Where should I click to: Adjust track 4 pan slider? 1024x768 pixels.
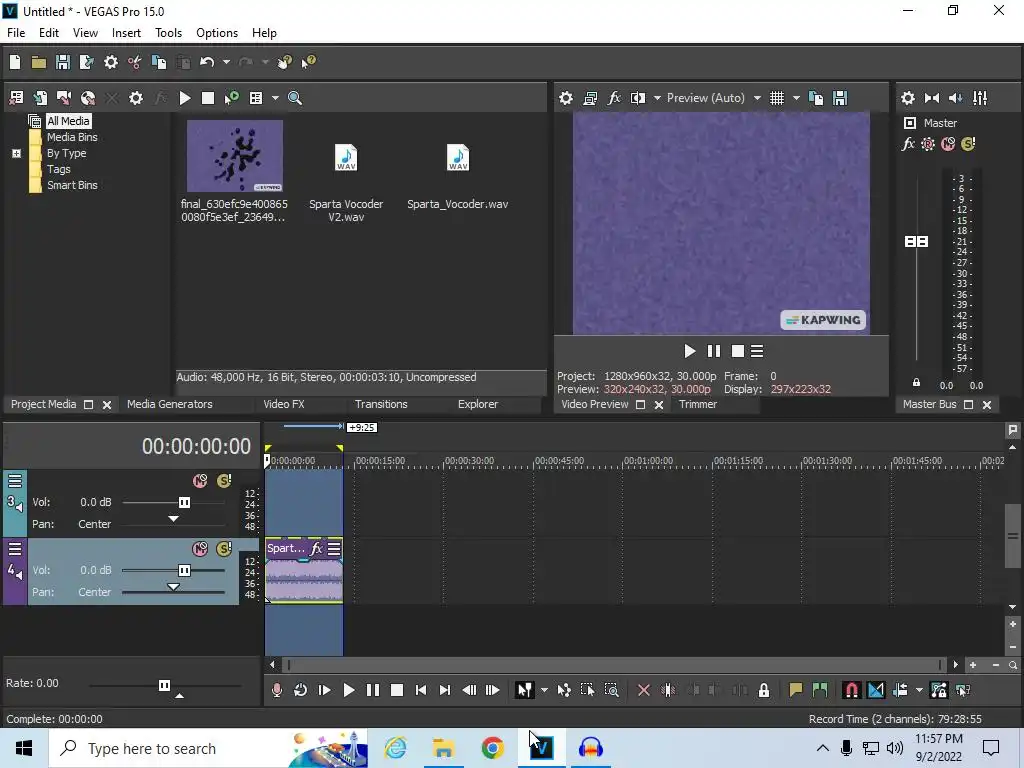173,587
